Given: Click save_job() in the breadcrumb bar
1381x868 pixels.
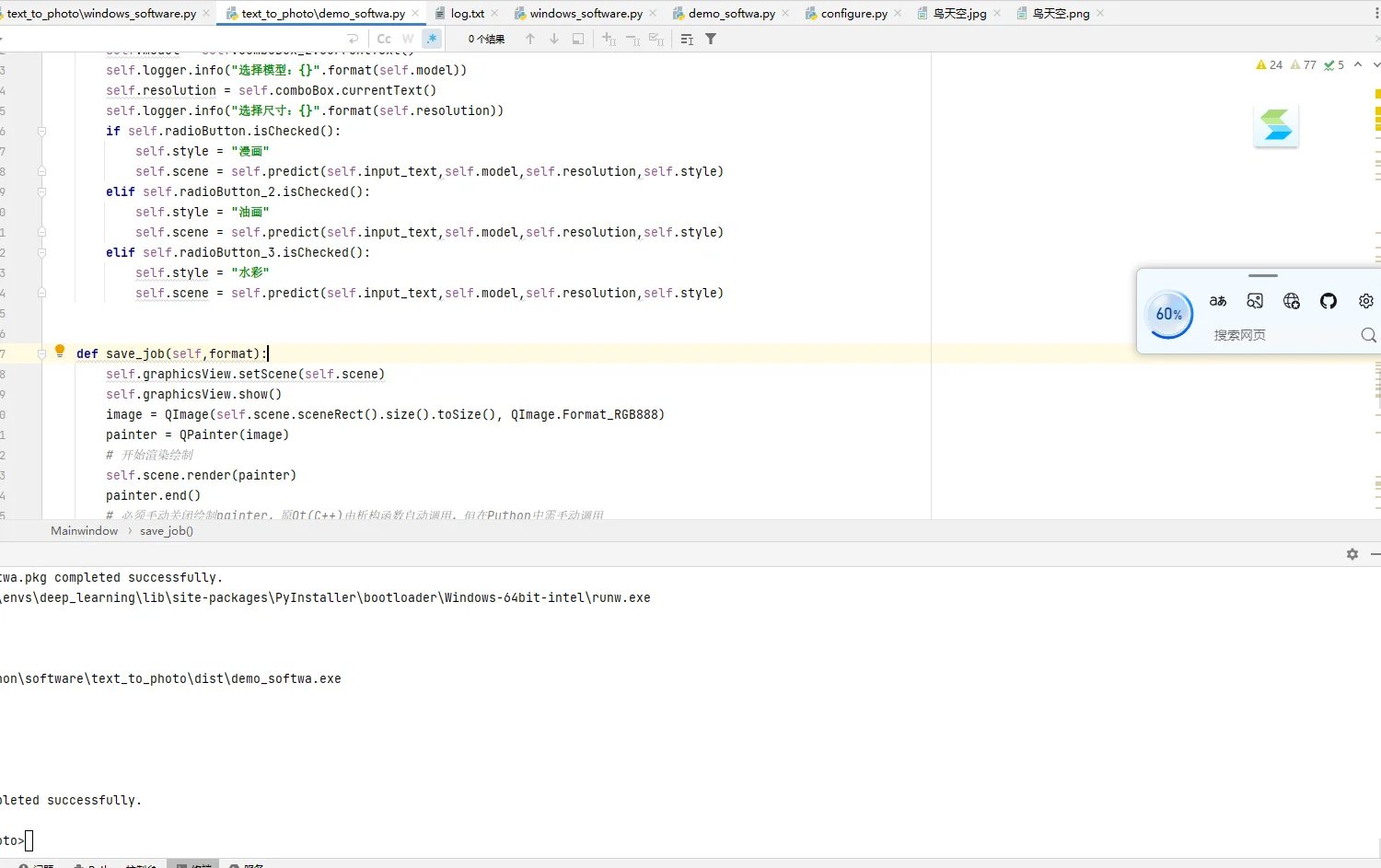Looking at the screenshot, I should [167, 531].
